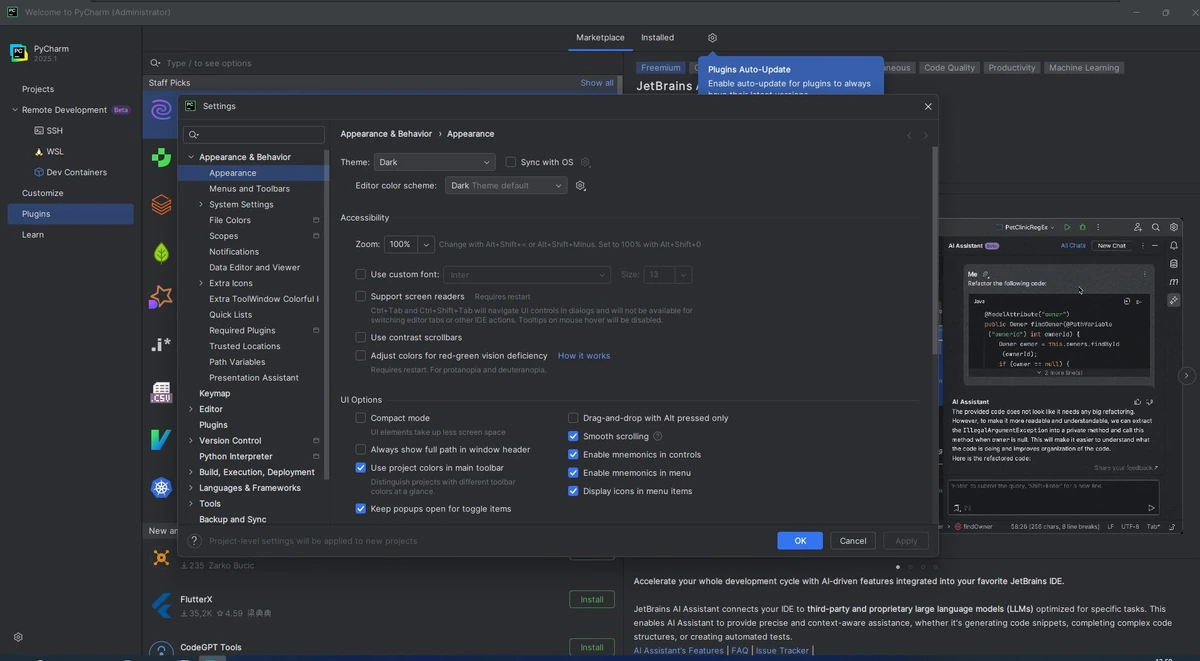The width and height of the screenshot is (1200, 661).
Task: Uncheck Display icons in menu items
Action: (573, 491)
